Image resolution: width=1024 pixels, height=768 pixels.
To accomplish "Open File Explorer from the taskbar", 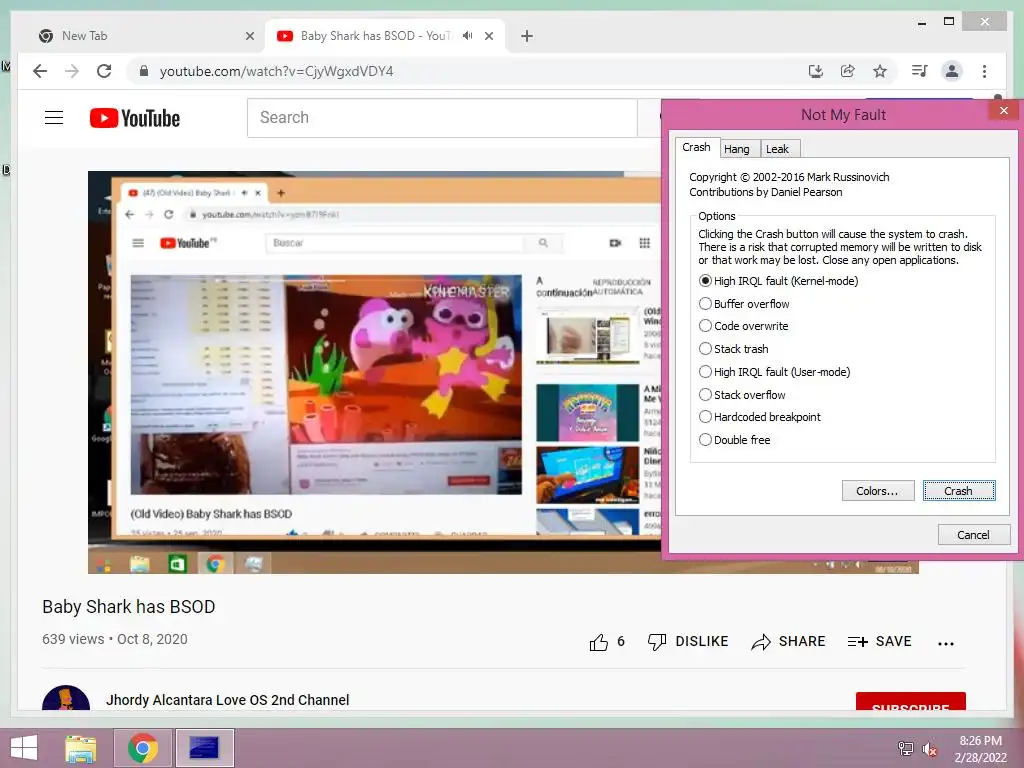I will pos(81,748).
